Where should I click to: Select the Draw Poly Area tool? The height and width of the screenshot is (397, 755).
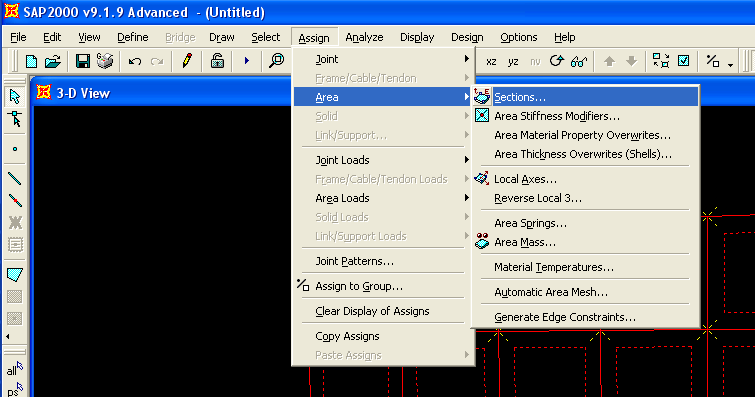(15, 275)
